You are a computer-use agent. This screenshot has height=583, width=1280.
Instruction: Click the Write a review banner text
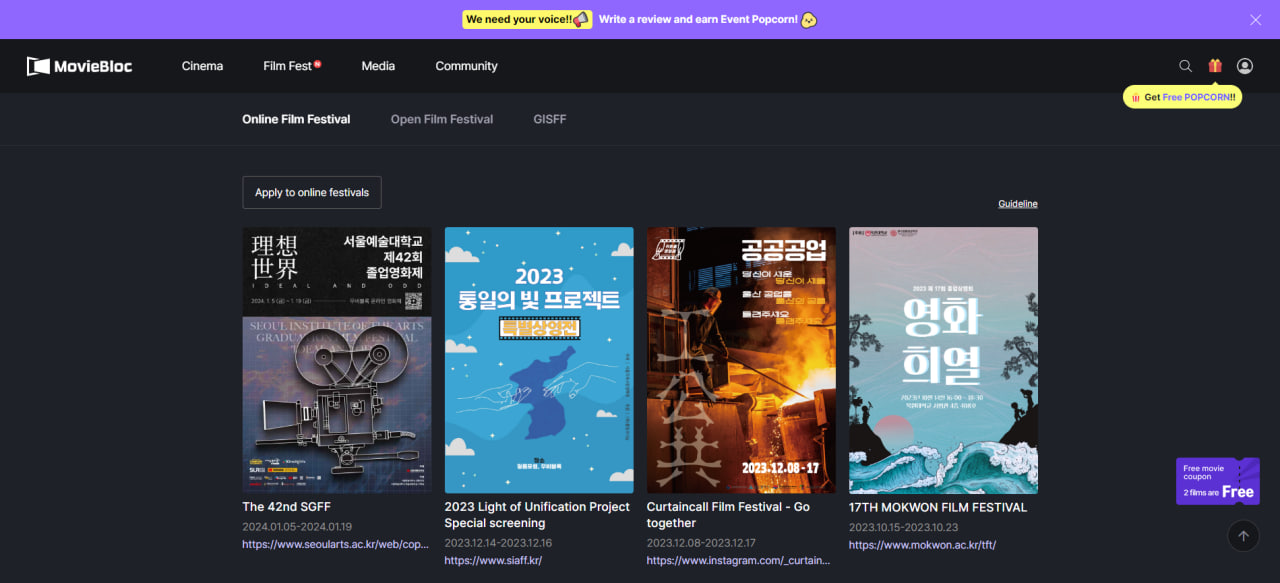(698, 19)
